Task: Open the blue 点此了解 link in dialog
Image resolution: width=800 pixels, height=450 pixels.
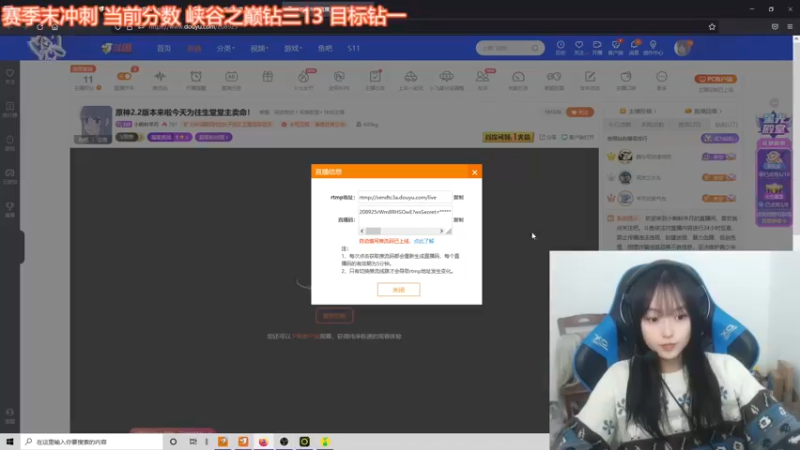Action: (423, 241)
